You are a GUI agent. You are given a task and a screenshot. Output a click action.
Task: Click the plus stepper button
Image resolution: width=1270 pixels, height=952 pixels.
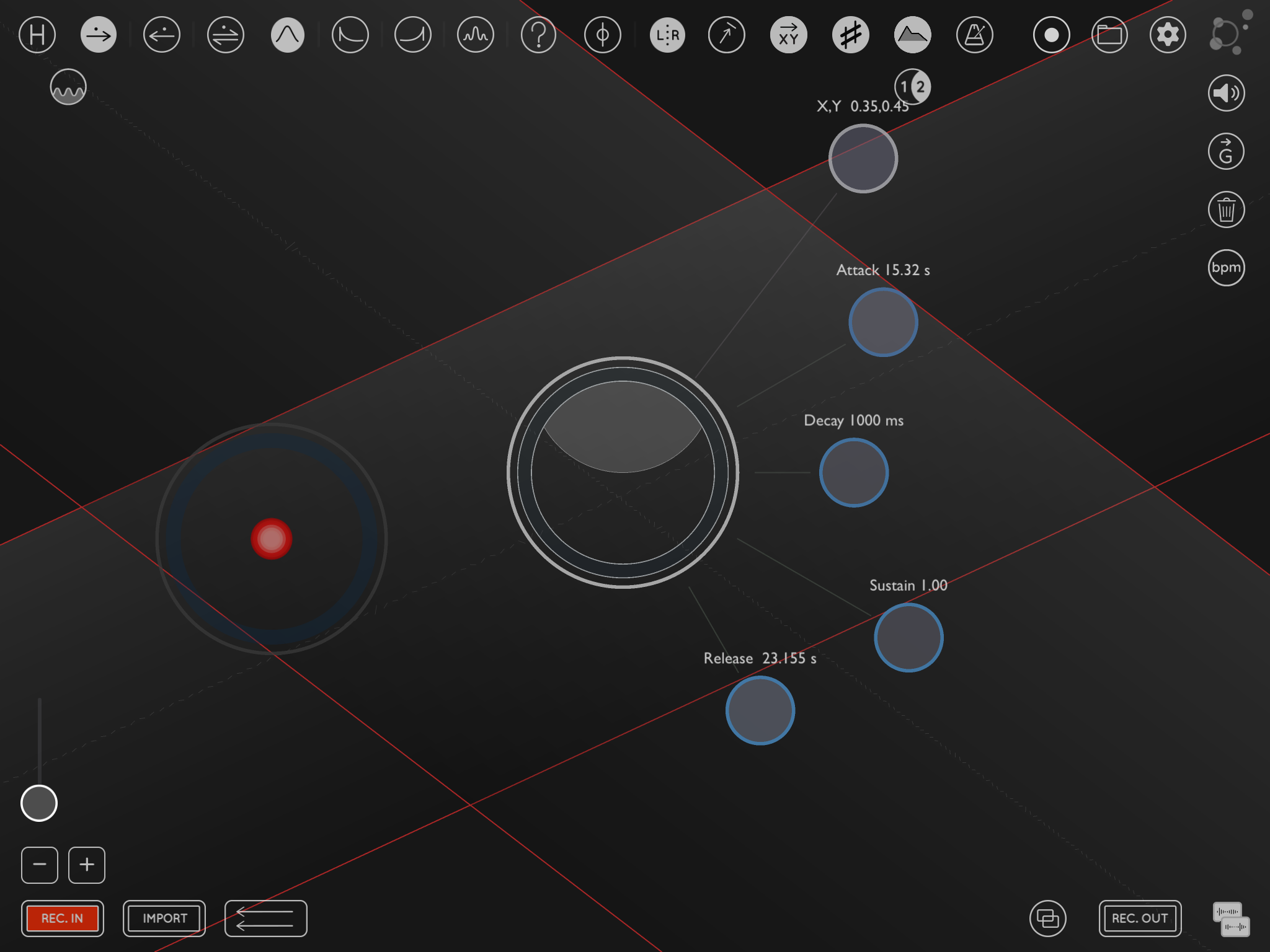pos(87,865)
